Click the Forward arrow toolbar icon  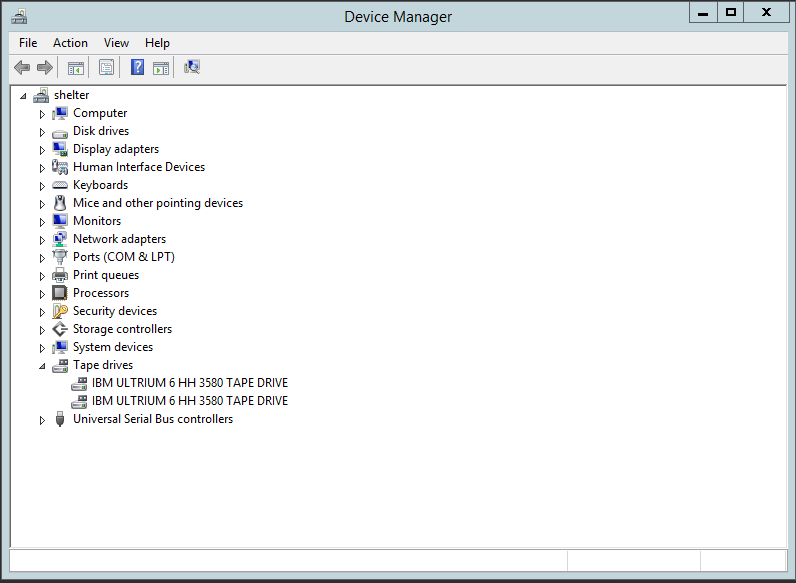[x=45, y=67]
